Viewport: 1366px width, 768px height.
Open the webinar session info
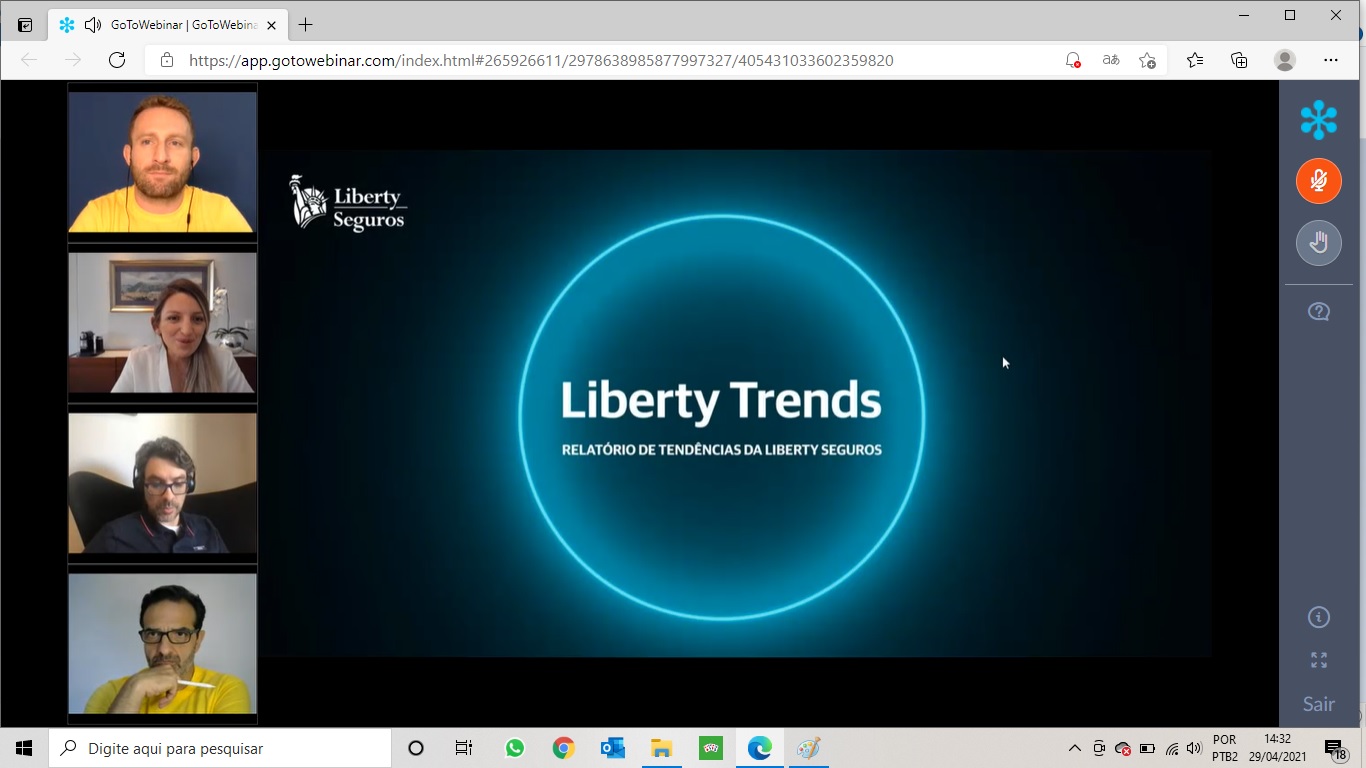[1318, 618]
